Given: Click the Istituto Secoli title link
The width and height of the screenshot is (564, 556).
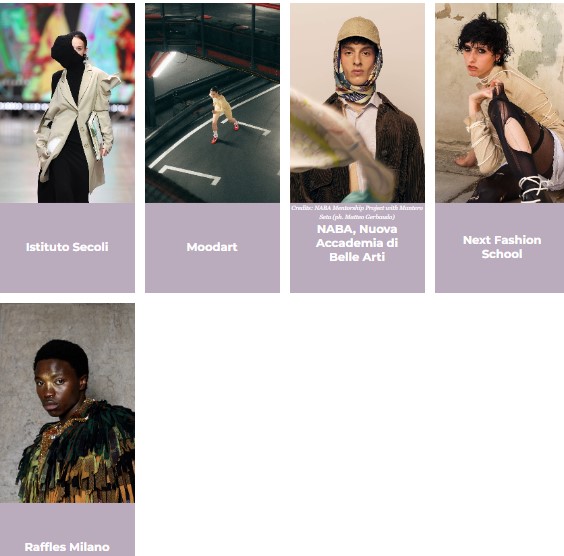Looking at the screenshot, I should point(67,247).
